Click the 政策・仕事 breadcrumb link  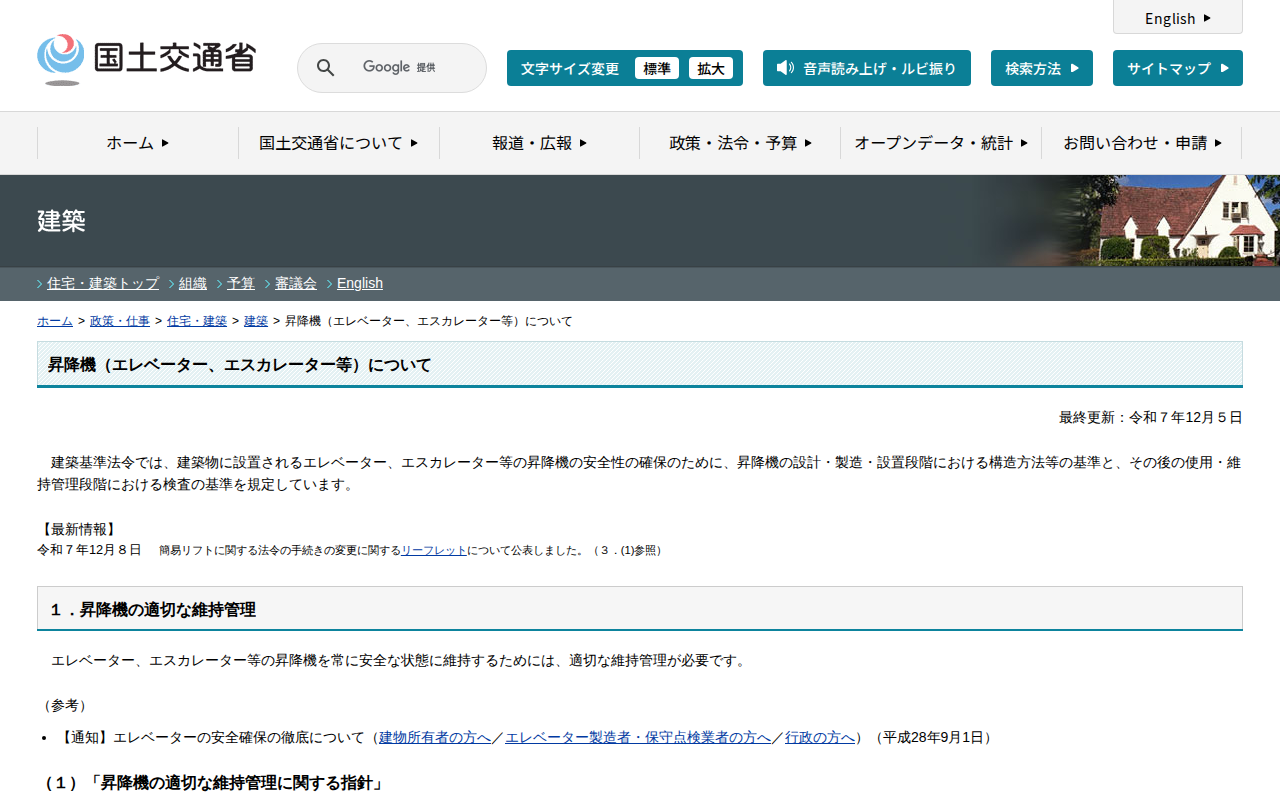pyautogui.click(x=120, y=321)
